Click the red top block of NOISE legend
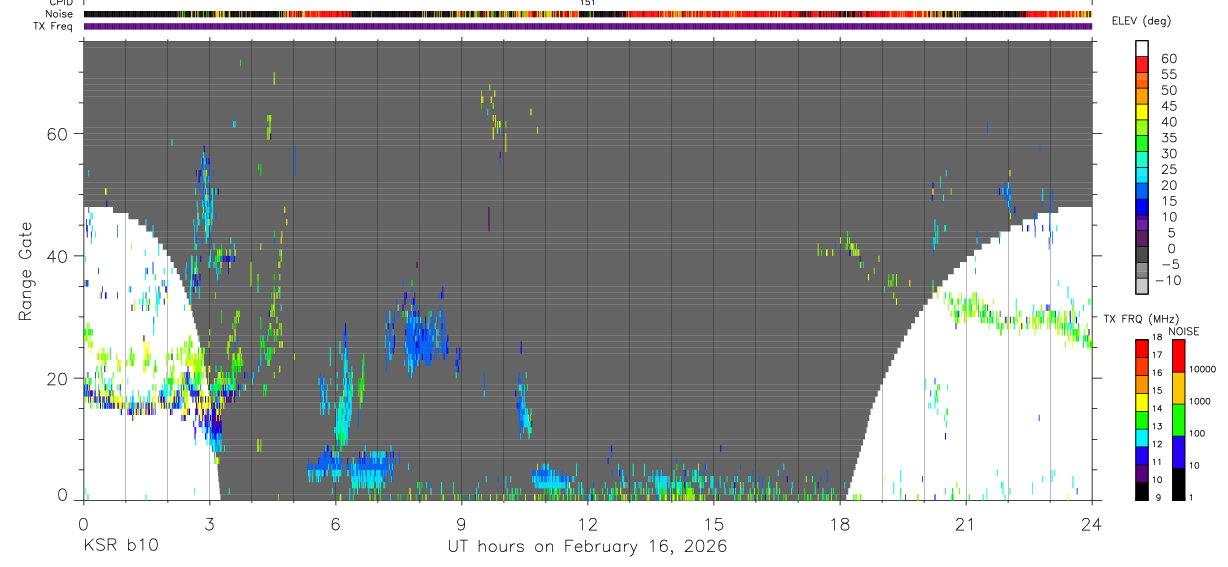1228x567 pixels. 1178,356
